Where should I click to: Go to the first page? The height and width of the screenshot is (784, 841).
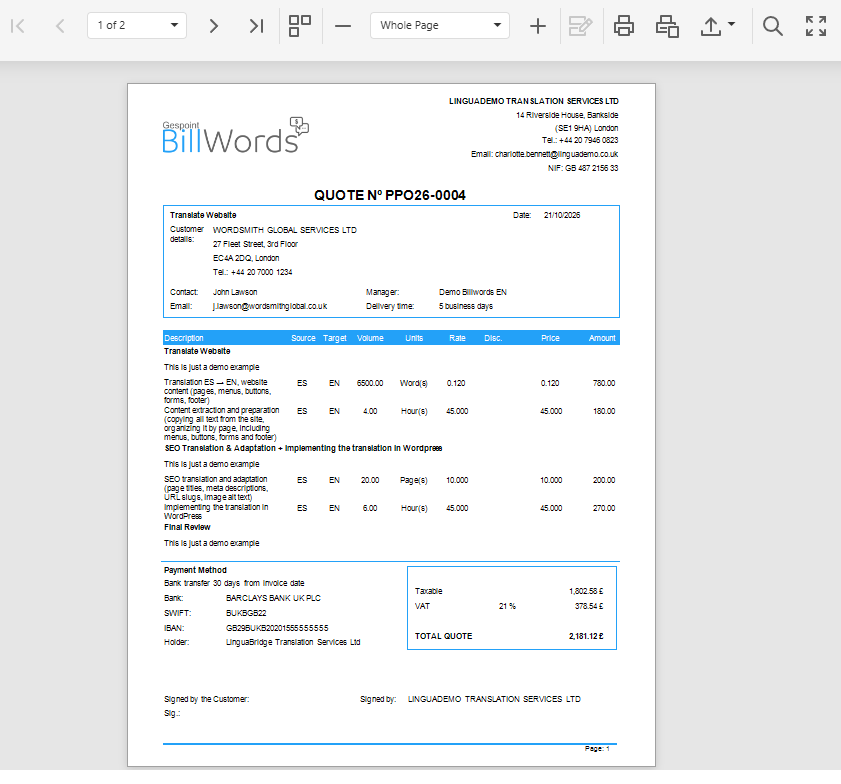[17, 26]
